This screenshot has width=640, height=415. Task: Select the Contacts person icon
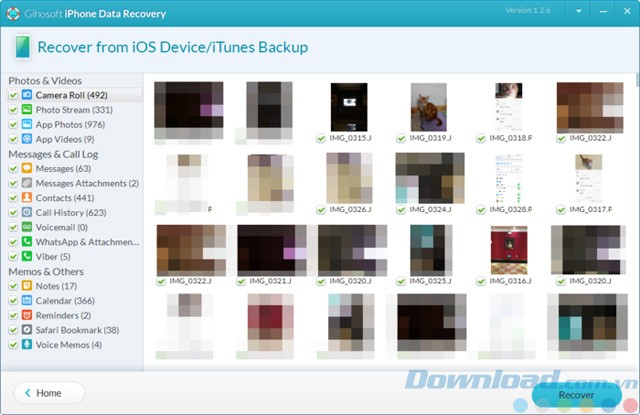point(26,198)
